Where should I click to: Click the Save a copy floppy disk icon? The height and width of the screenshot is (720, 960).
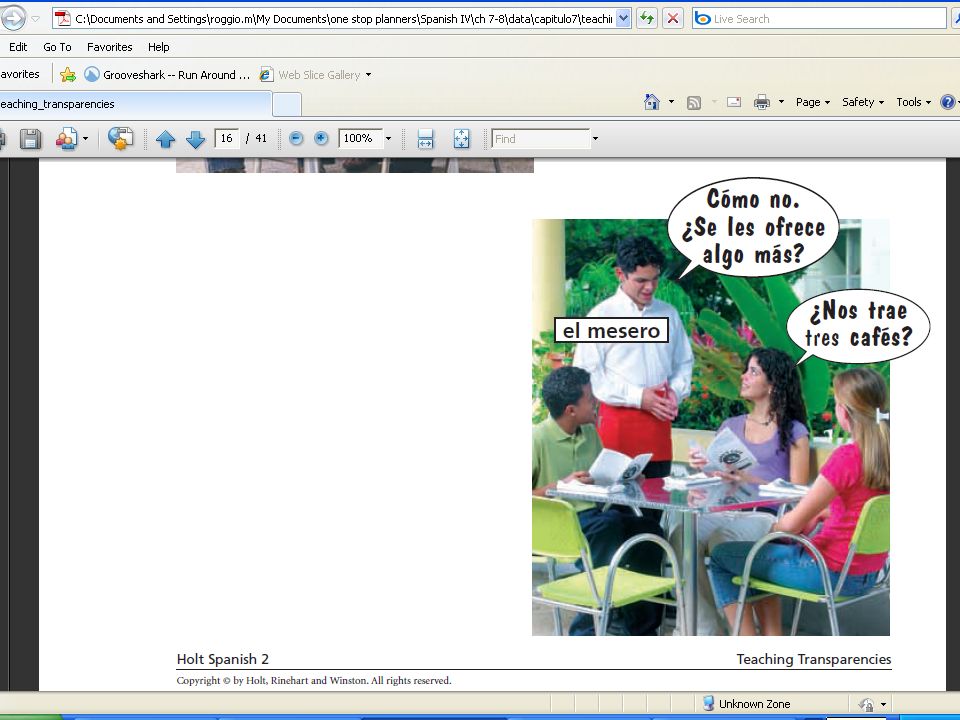click(30, 139)
